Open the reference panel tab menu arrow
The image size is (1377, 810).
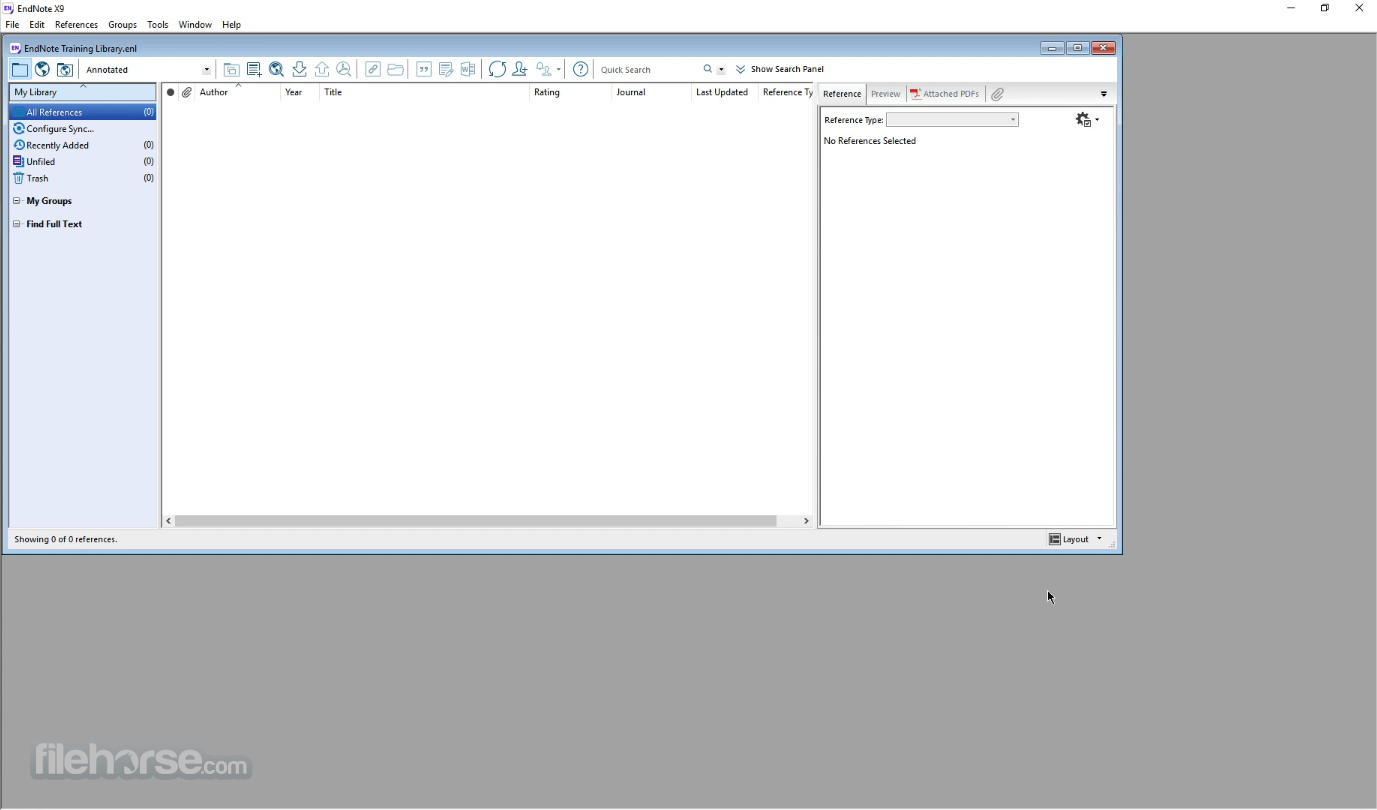tap(1104, 94)
